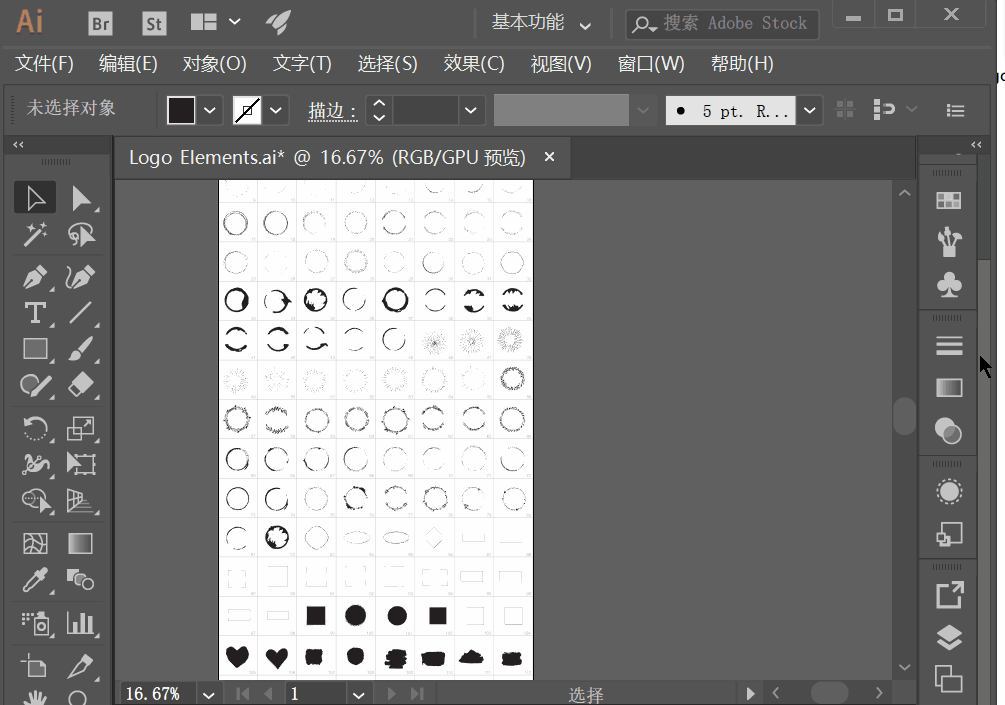Open the 对象(O) menu
This screenshot has height=705, width=1005.
pyautogui.click(x=214, y=63)
